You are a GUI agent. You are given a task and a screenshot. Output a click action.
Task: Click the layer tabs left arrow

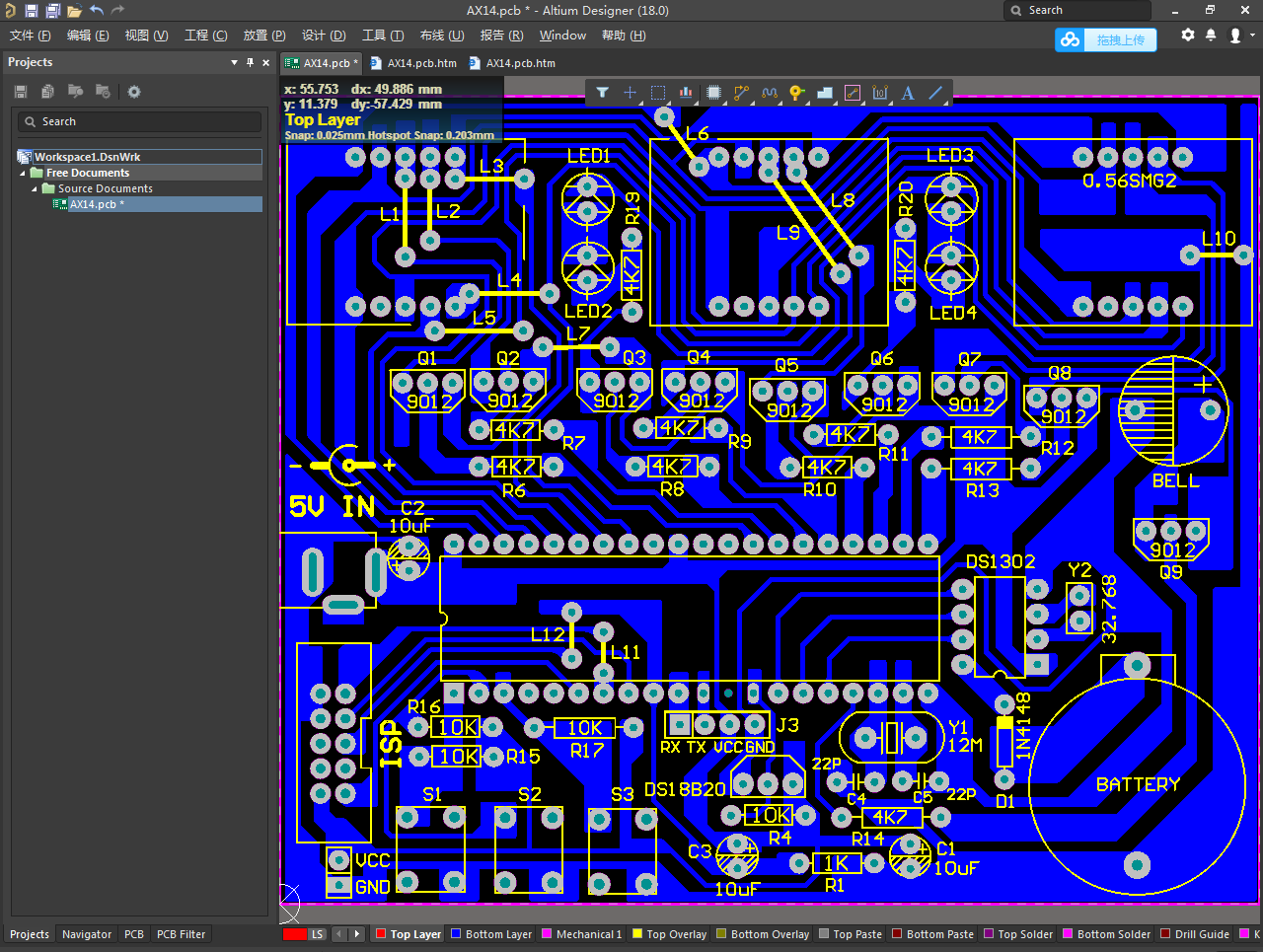click(339, 934)
